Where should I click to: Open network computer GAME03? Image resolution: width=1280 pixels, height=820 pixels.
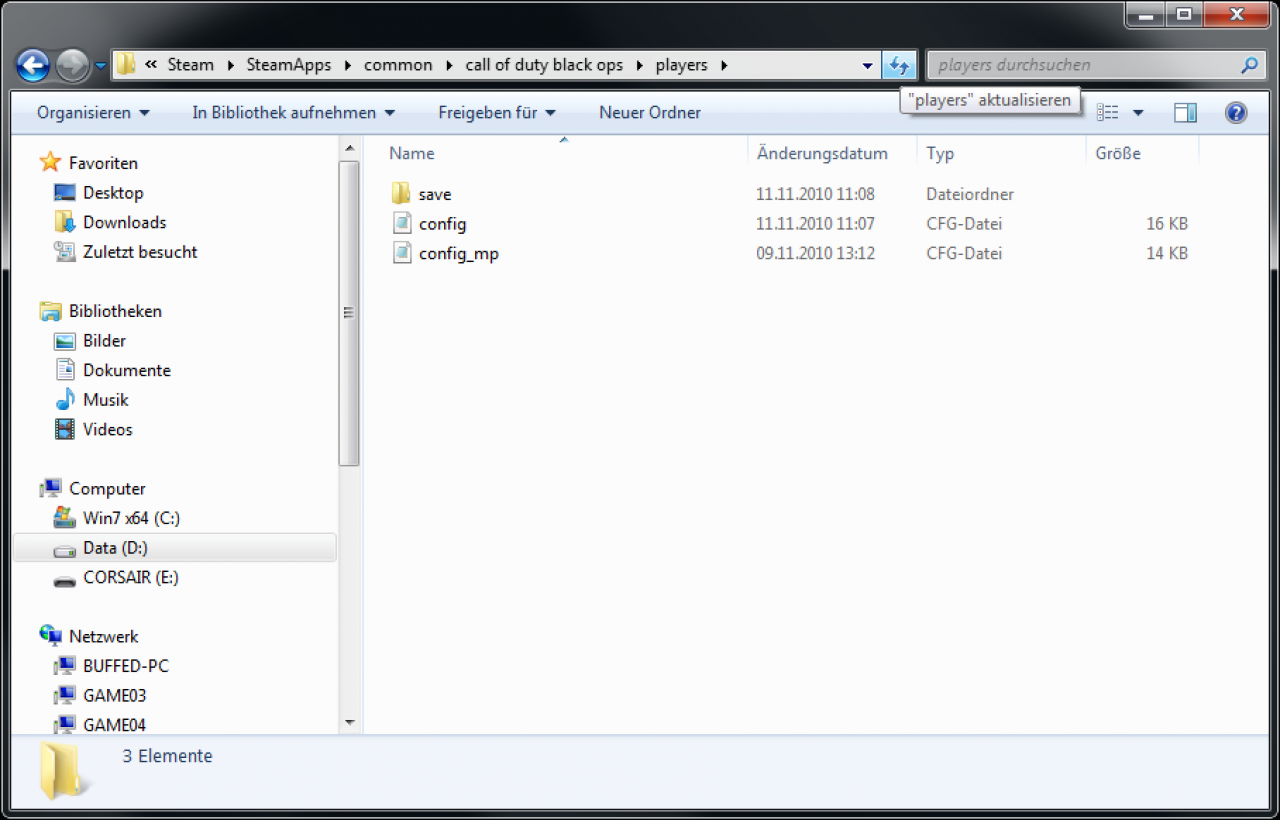coord(114,695)
